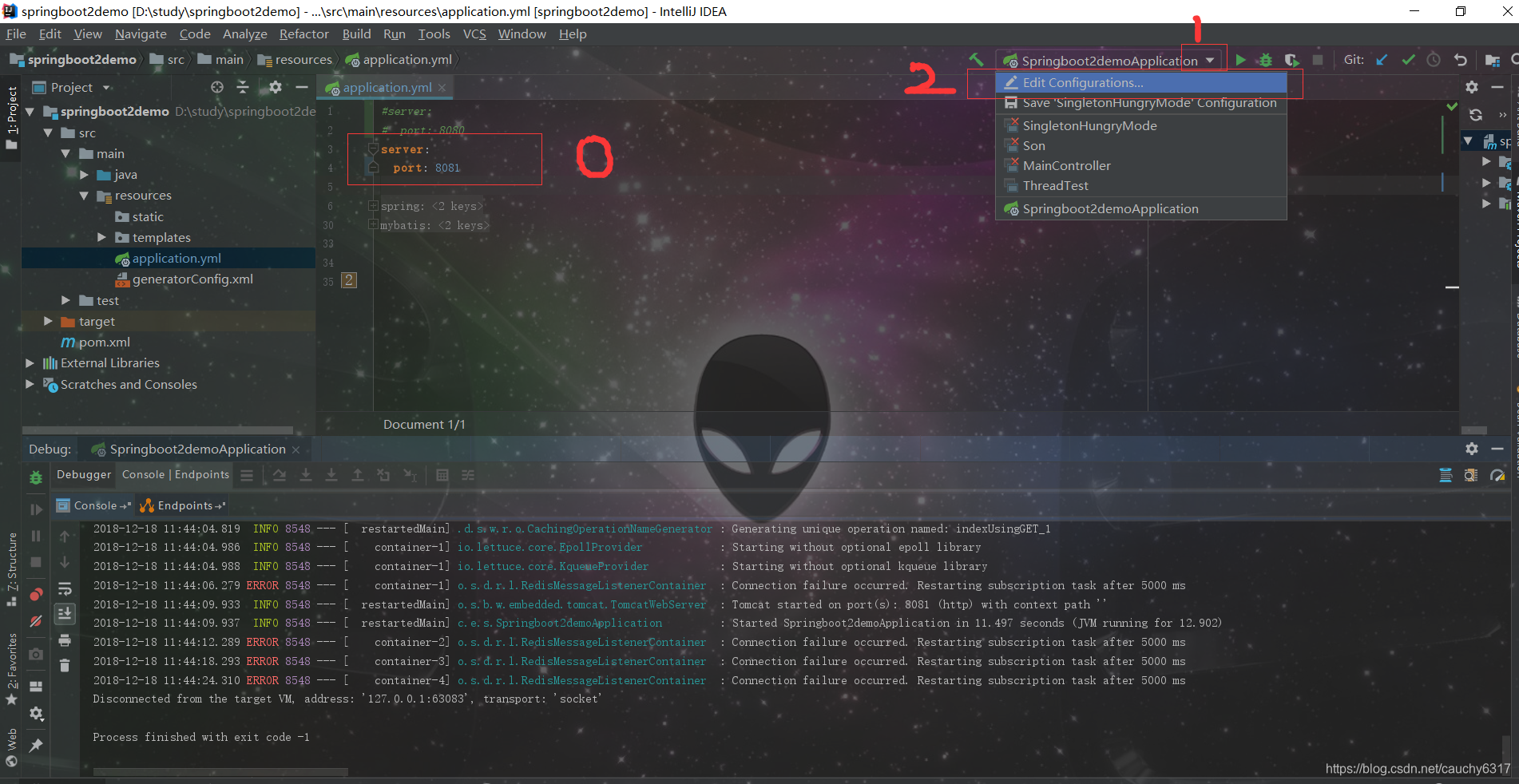The height and width of the screenshot is (784, 1519).
Task: Expand the java folder
Action: (x=84, y=174)
